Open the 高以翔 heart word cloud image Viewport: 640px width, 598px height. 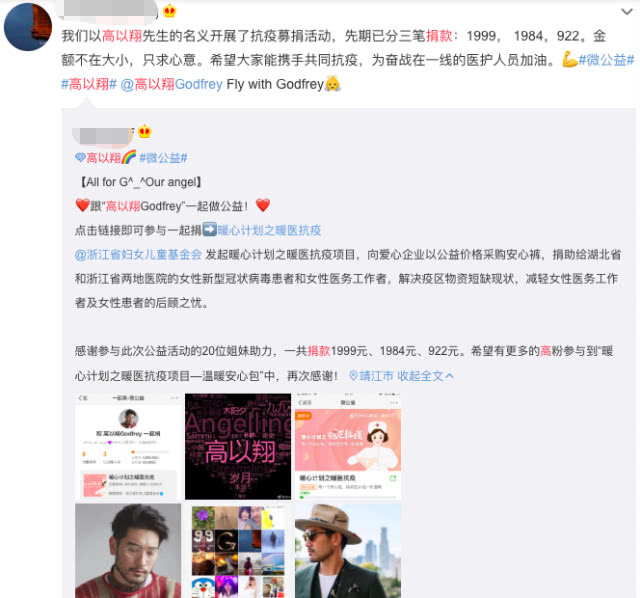pos(238,446)
